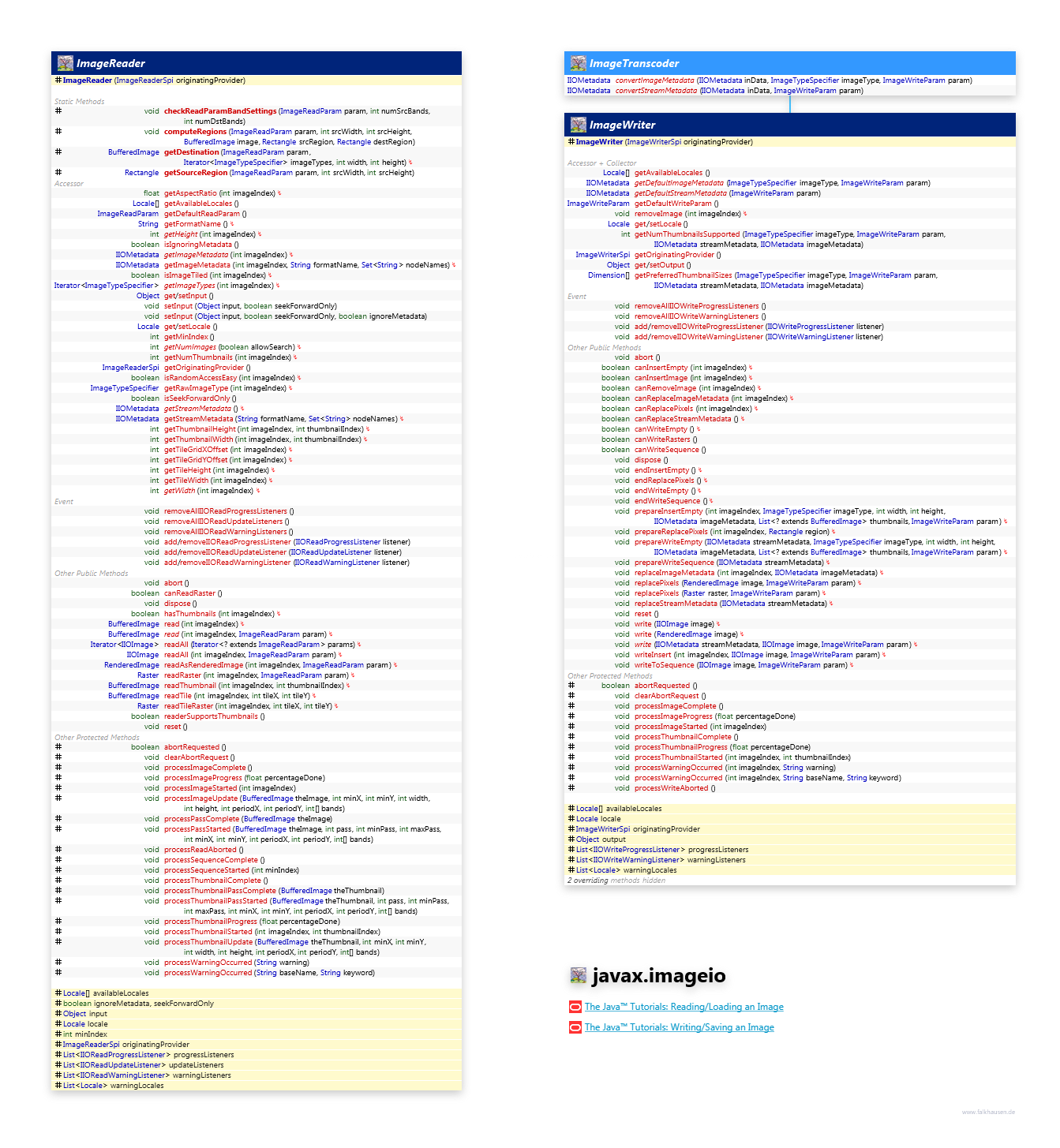Click the writeToSequence method
This screenshot has width=1060, height=1148.
pos(665,665)
